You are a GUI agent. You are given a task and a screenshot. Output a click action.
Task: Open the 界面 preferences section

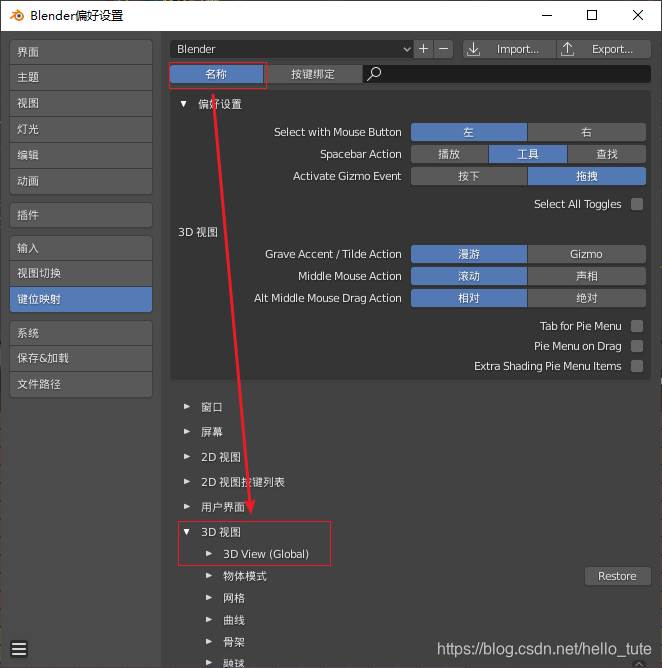point(81,52)
